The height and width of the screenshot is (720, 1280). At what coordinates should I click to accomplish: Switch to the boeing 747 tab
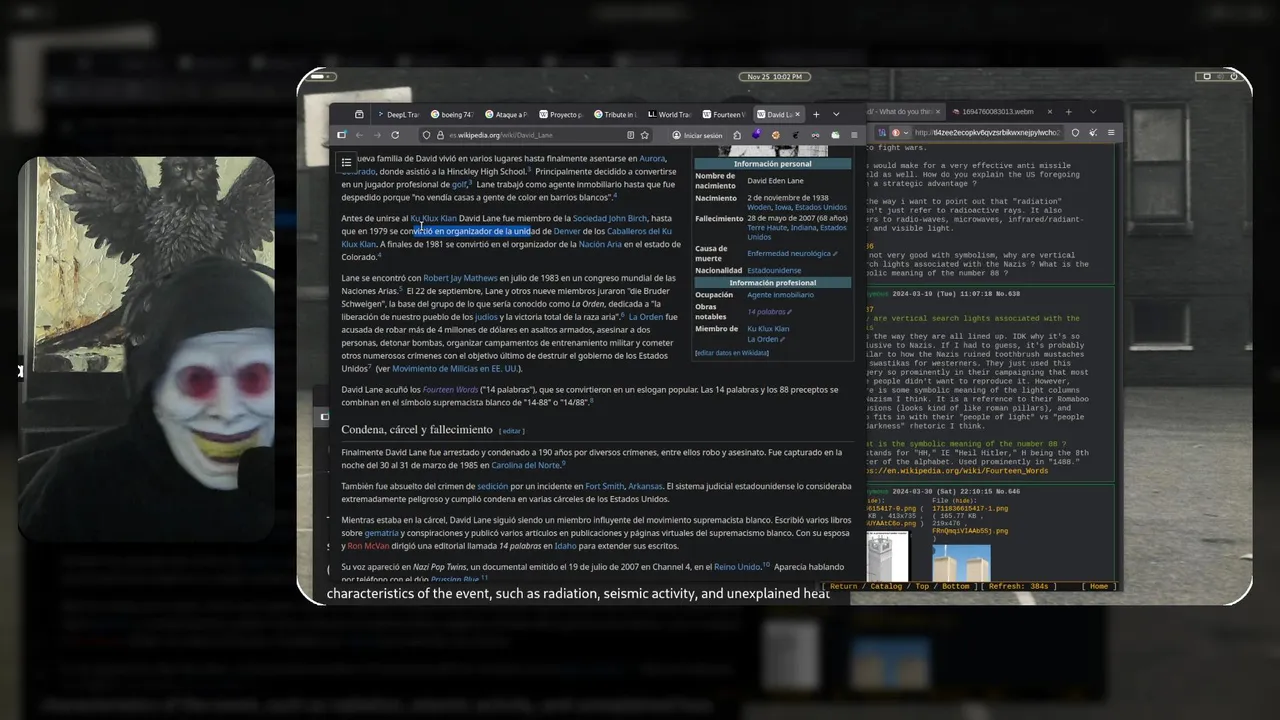click(452, 114)
